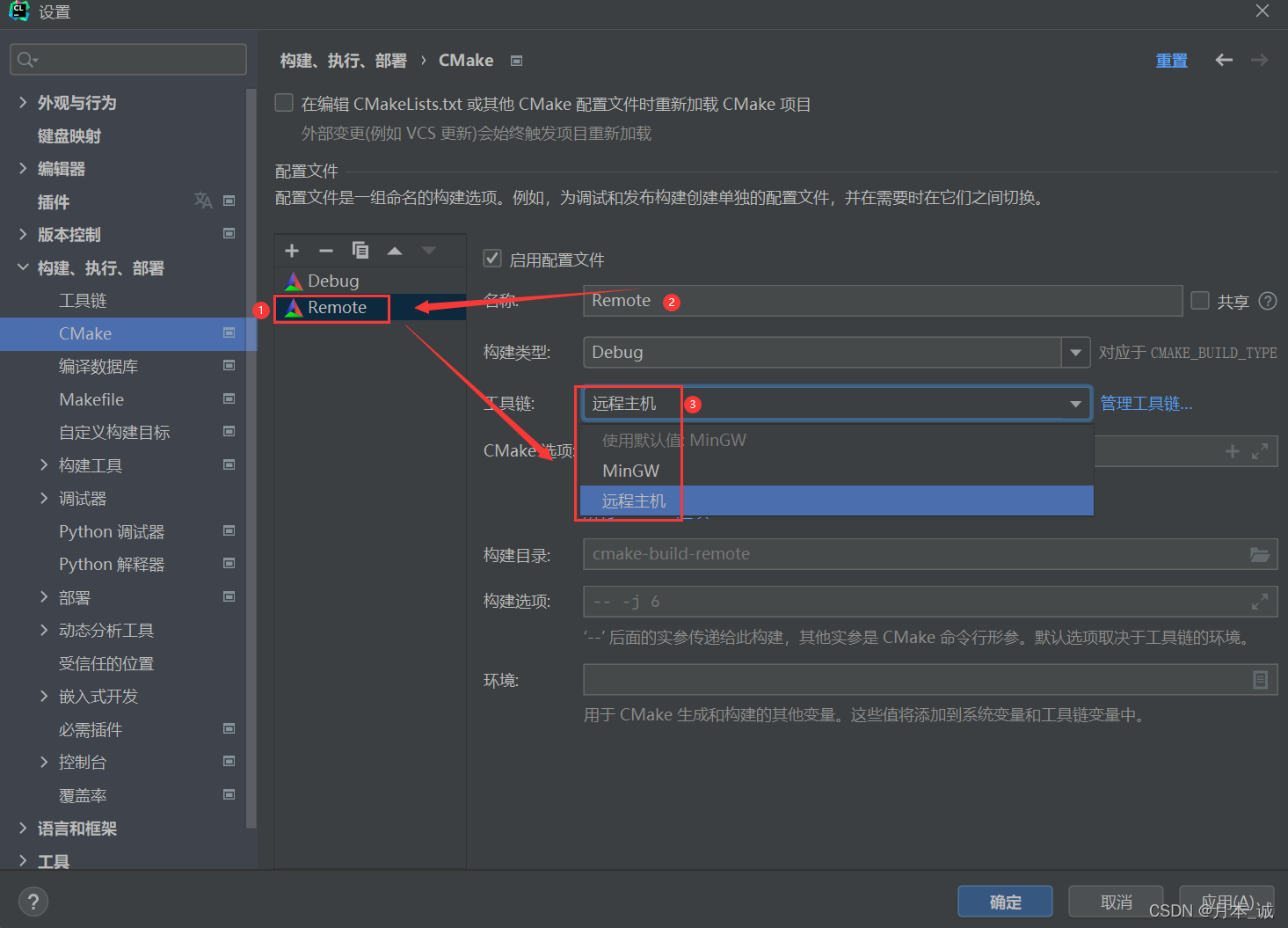This screenshot has height=928, width=1288.
Task: Move the Remote profile up with the up-arrow icon
Action: [395, 251]
